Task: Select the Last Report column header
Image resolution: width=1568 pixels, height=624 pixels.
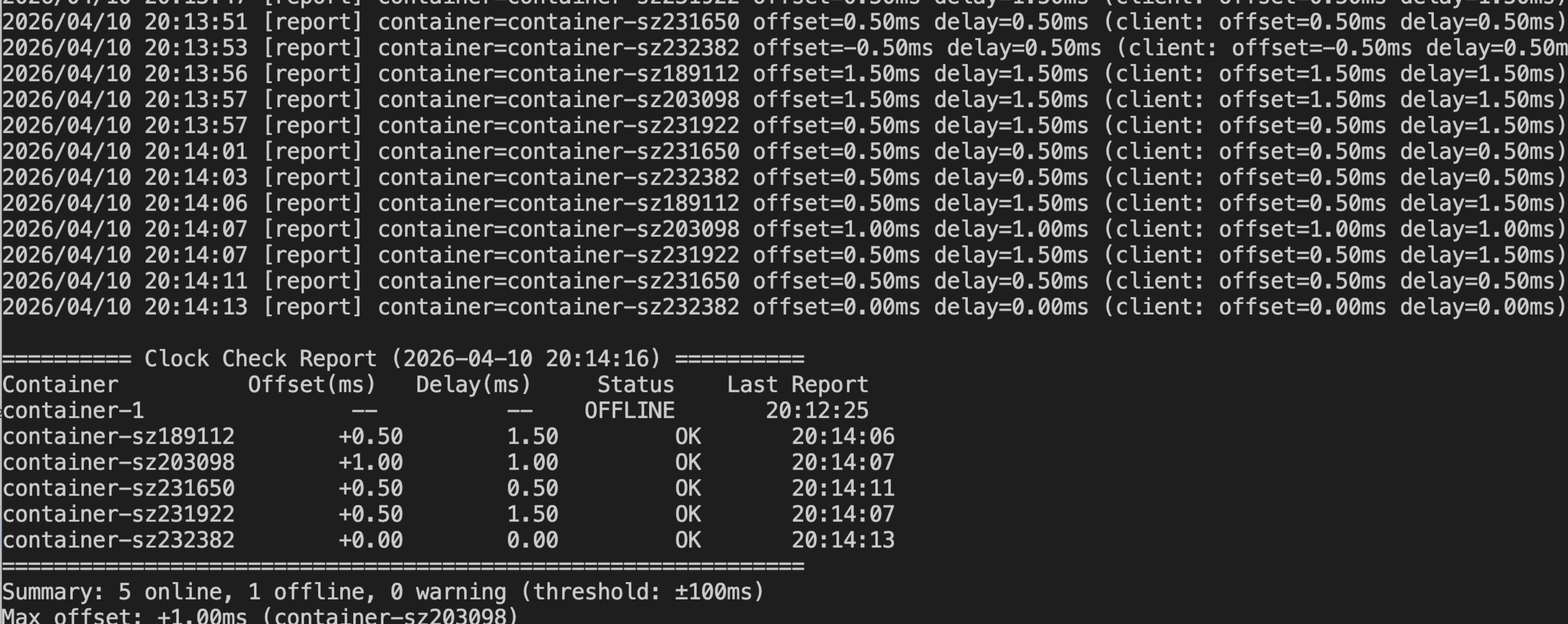Action: tap(797, 385)
